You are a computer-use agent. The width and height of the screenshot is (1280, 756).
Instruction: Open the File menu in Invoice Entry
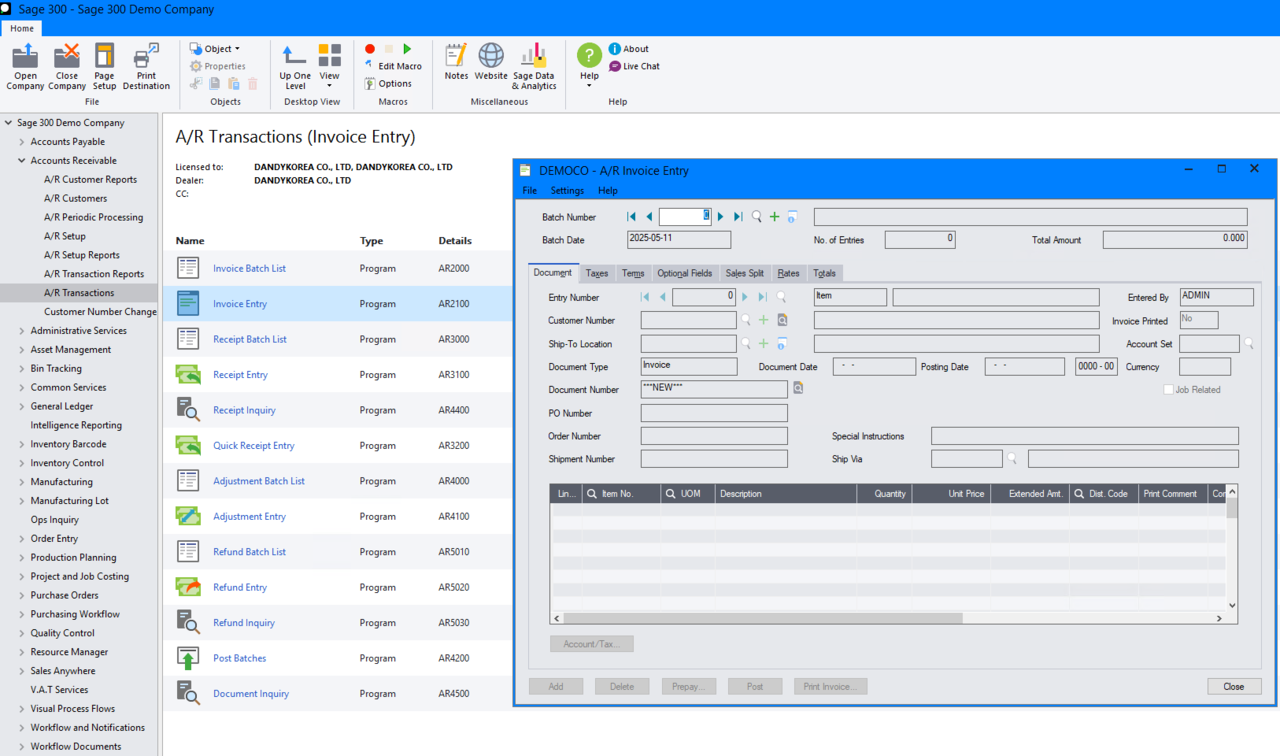pyautogui.click(x=530, y=191)
